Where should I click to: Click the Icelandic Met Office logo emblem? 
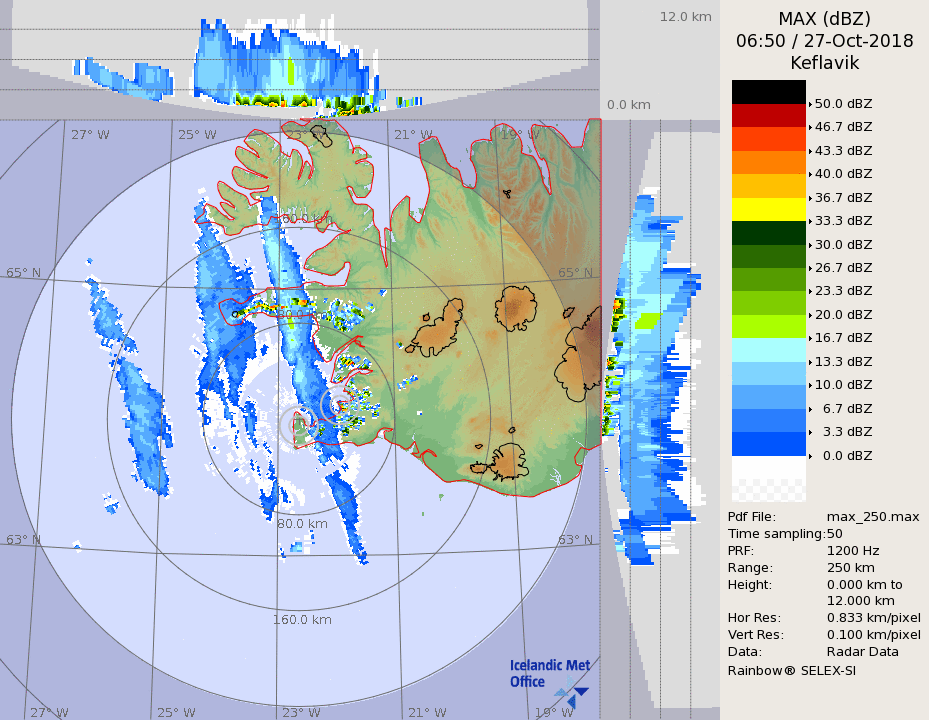click(x=573, y=691)
